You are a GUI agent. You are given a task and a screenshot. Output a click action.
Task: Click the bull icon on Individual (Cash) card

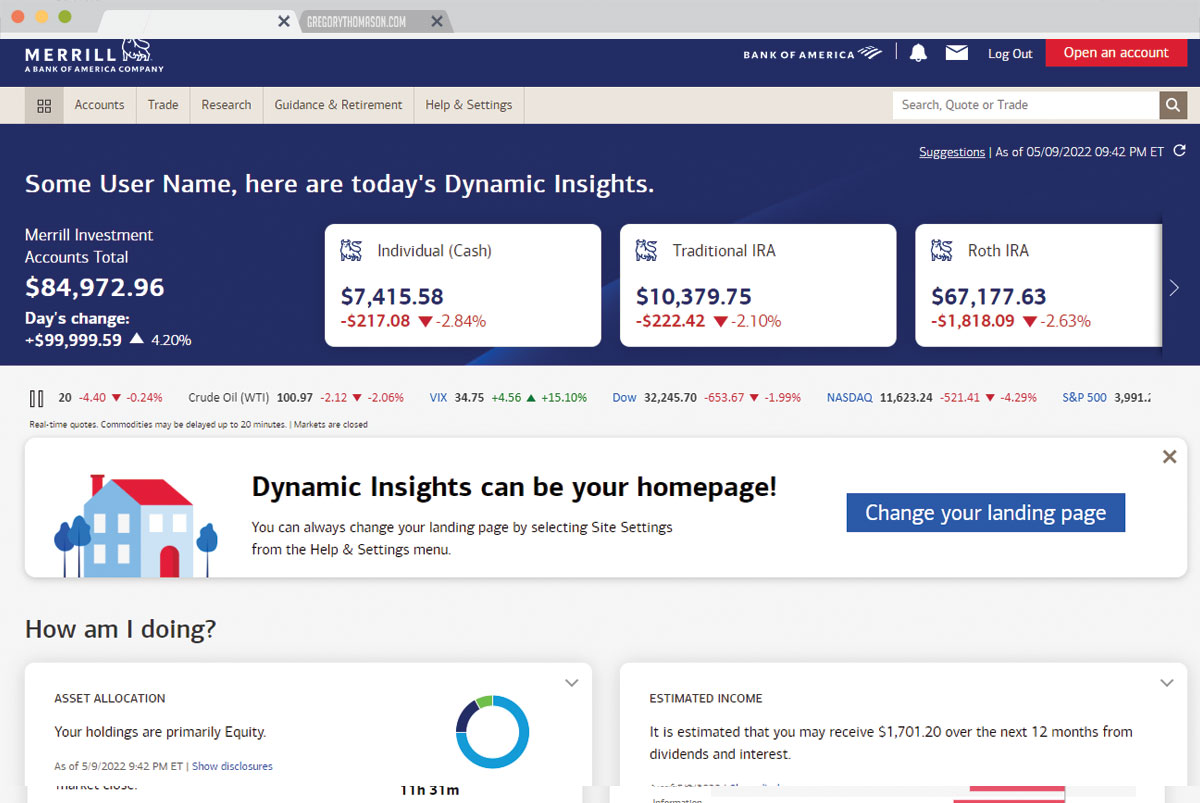point(351,250)
